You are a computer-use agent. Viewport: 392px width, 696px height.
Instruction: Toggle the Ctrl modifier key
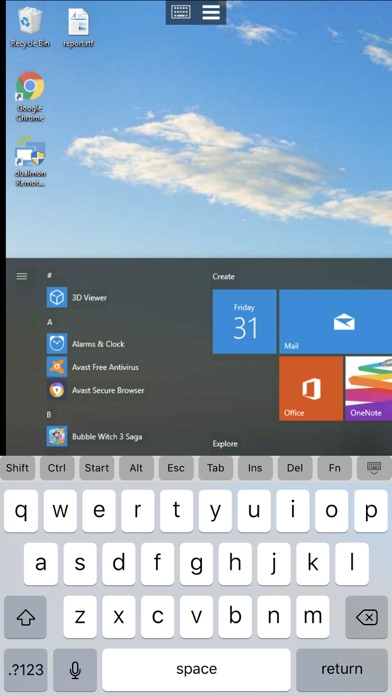coord(57,468)
